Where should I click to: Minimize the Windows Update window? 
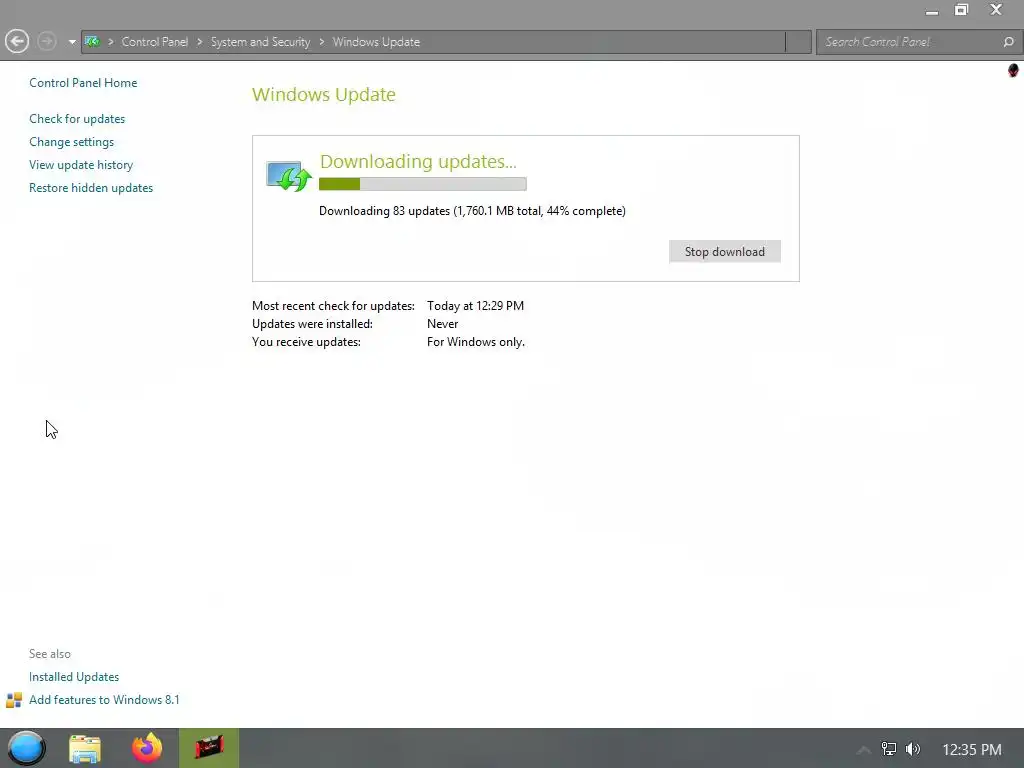pos(932,11)
